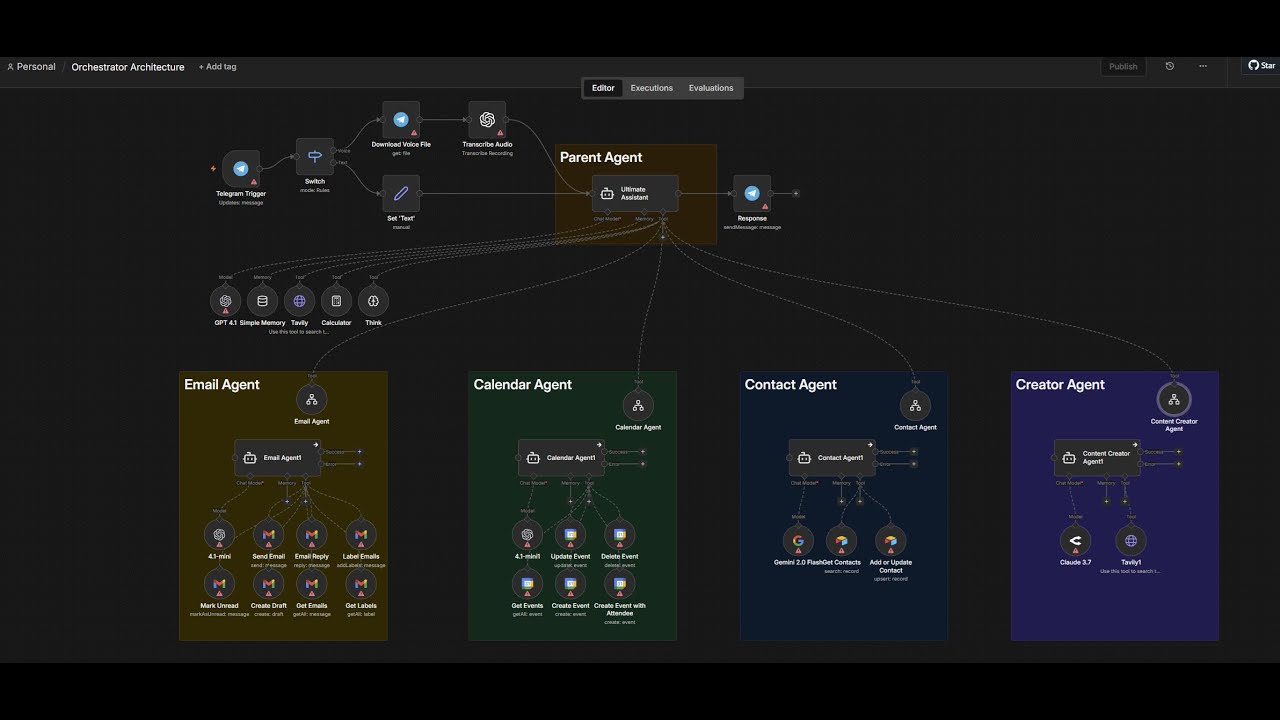This screenshot has width=1280, height=720.
Task: Open the Personal project breadcrumb
Action: tap(31, 67)
